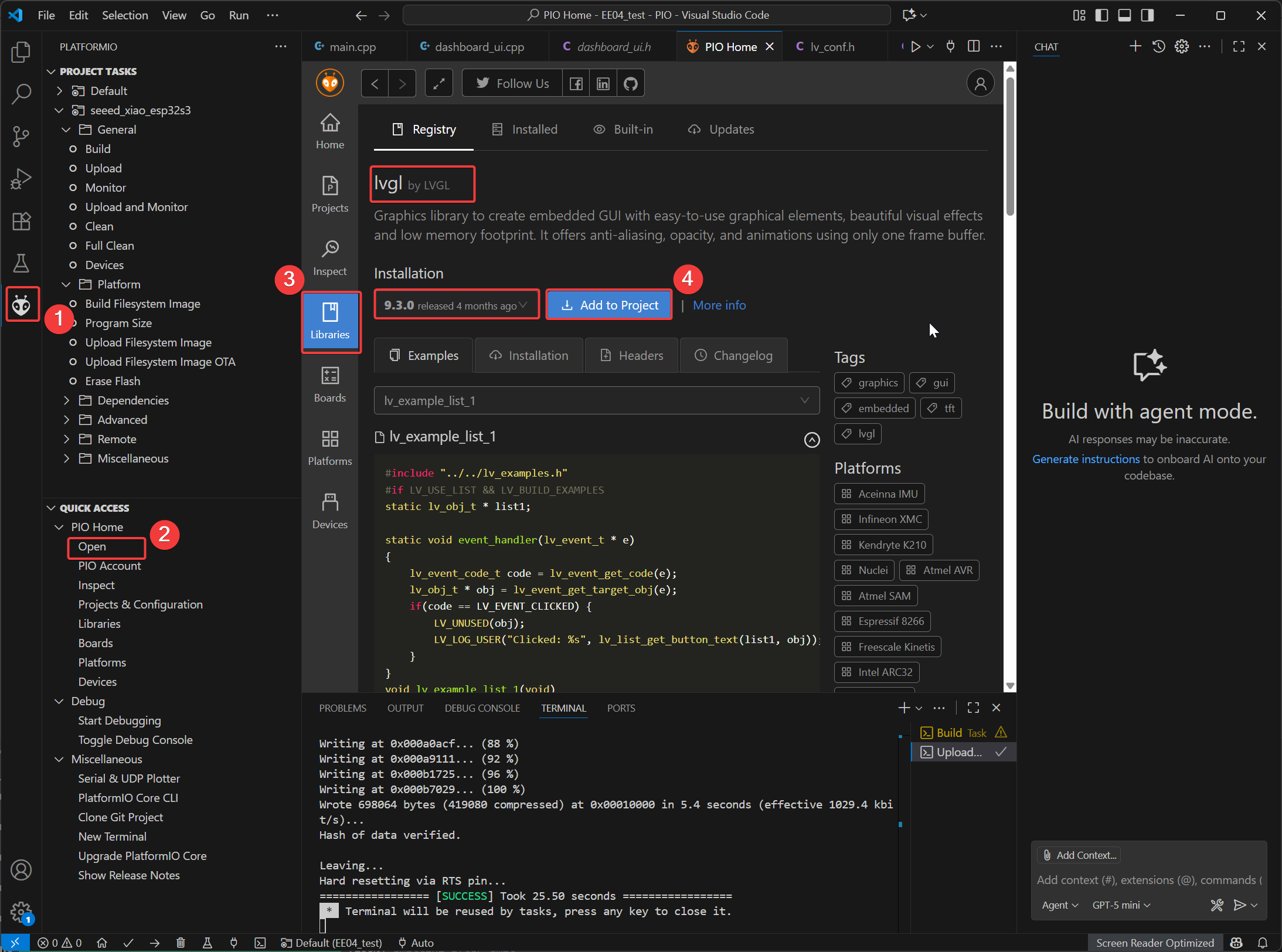
Task: Open the Testing flask icon in activity bar
Action: 22,263
